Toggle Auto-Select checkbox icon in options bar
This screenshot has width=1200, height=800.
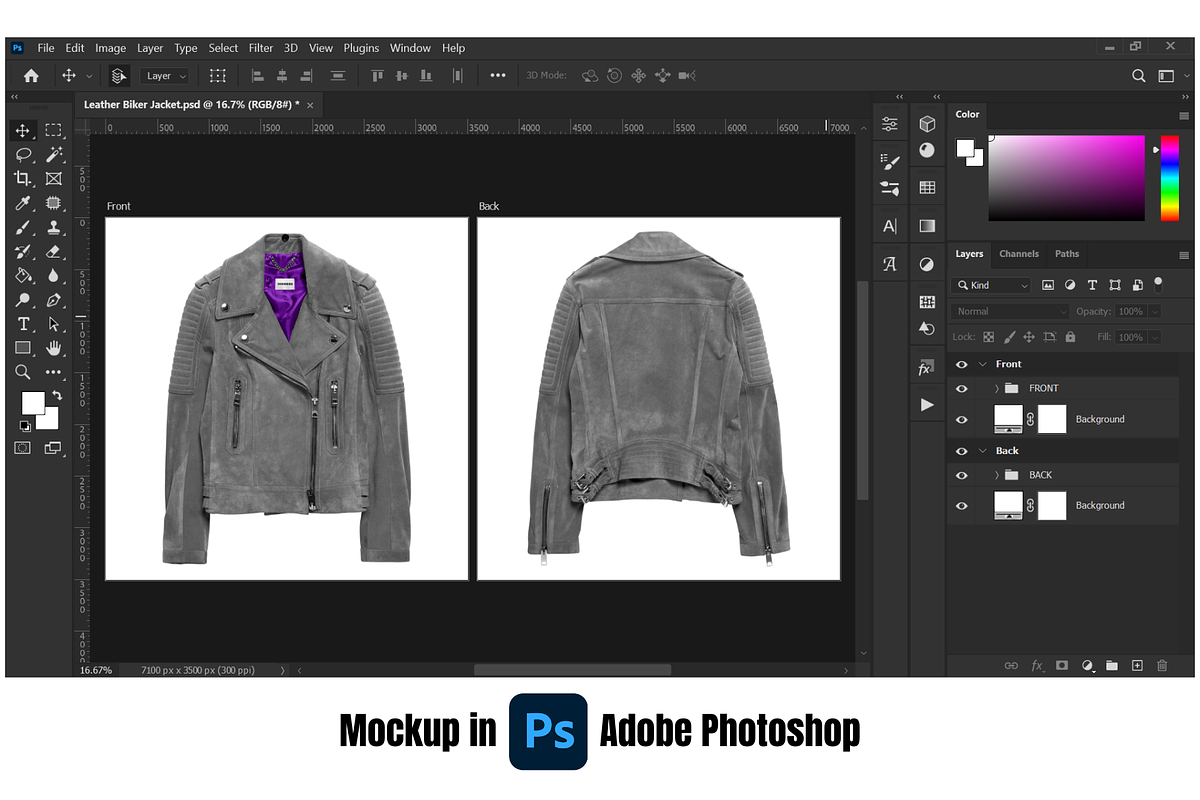[x=119, y=75]
